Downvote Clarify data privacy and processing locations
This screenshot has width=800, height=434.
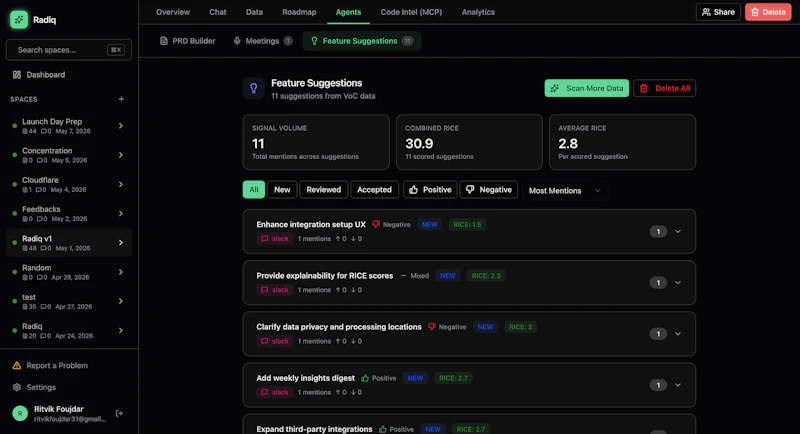click(353, 341)
